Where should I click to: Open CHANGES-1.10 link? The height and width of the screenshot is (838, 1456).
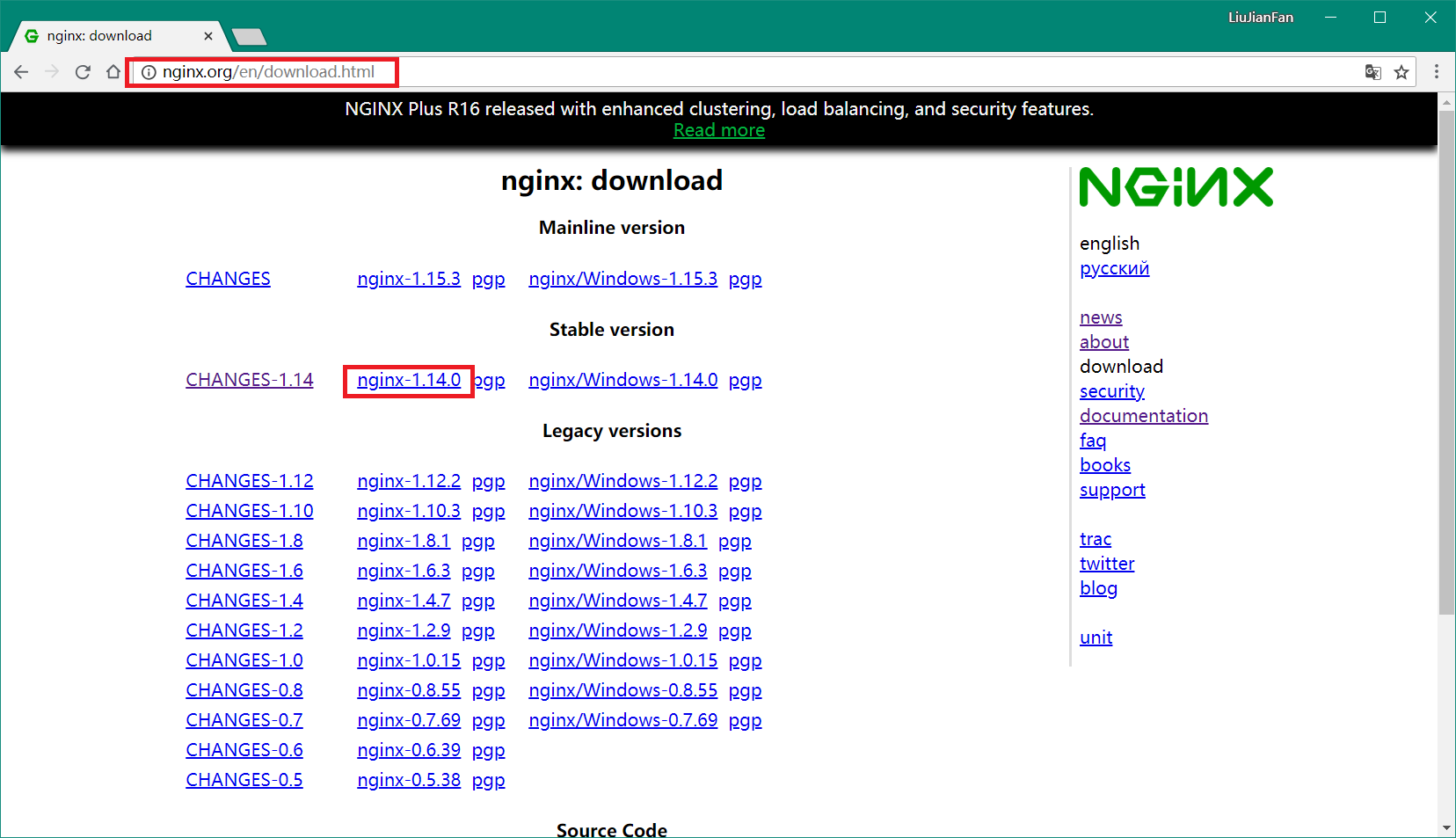(250, 511)
